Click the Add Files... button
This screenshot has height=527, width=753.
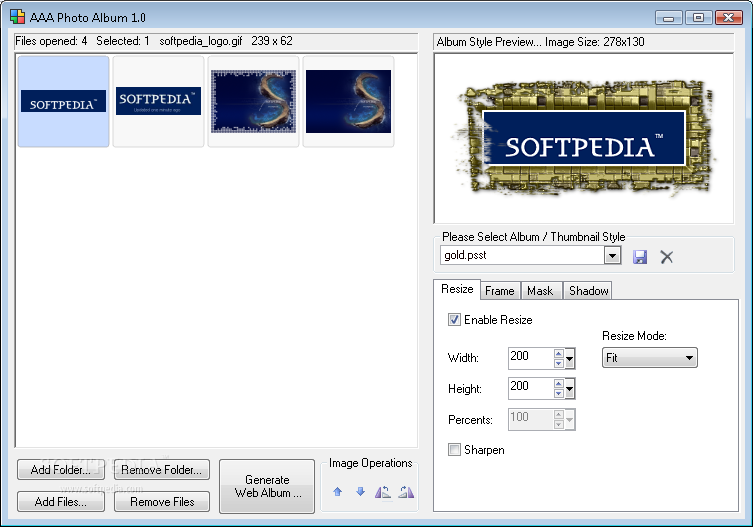pyautogui.click(x=61, y=501)
